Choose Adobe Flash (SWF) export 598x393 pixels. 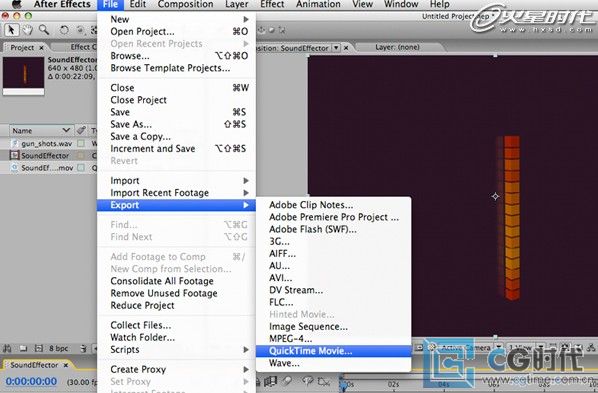pyautogui.click(x=334, y=229)
